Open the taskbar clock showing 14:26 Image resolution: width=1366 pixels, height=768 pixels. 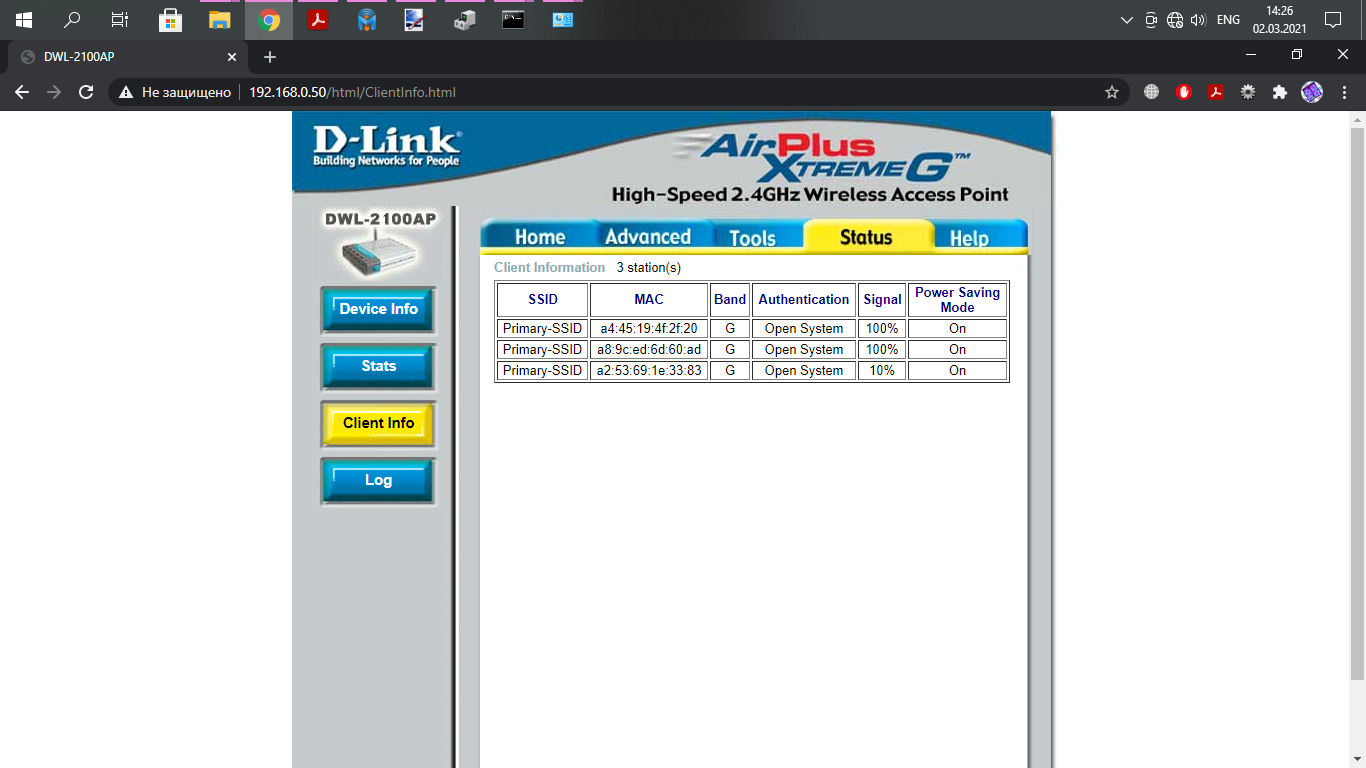pos(1279,20)
